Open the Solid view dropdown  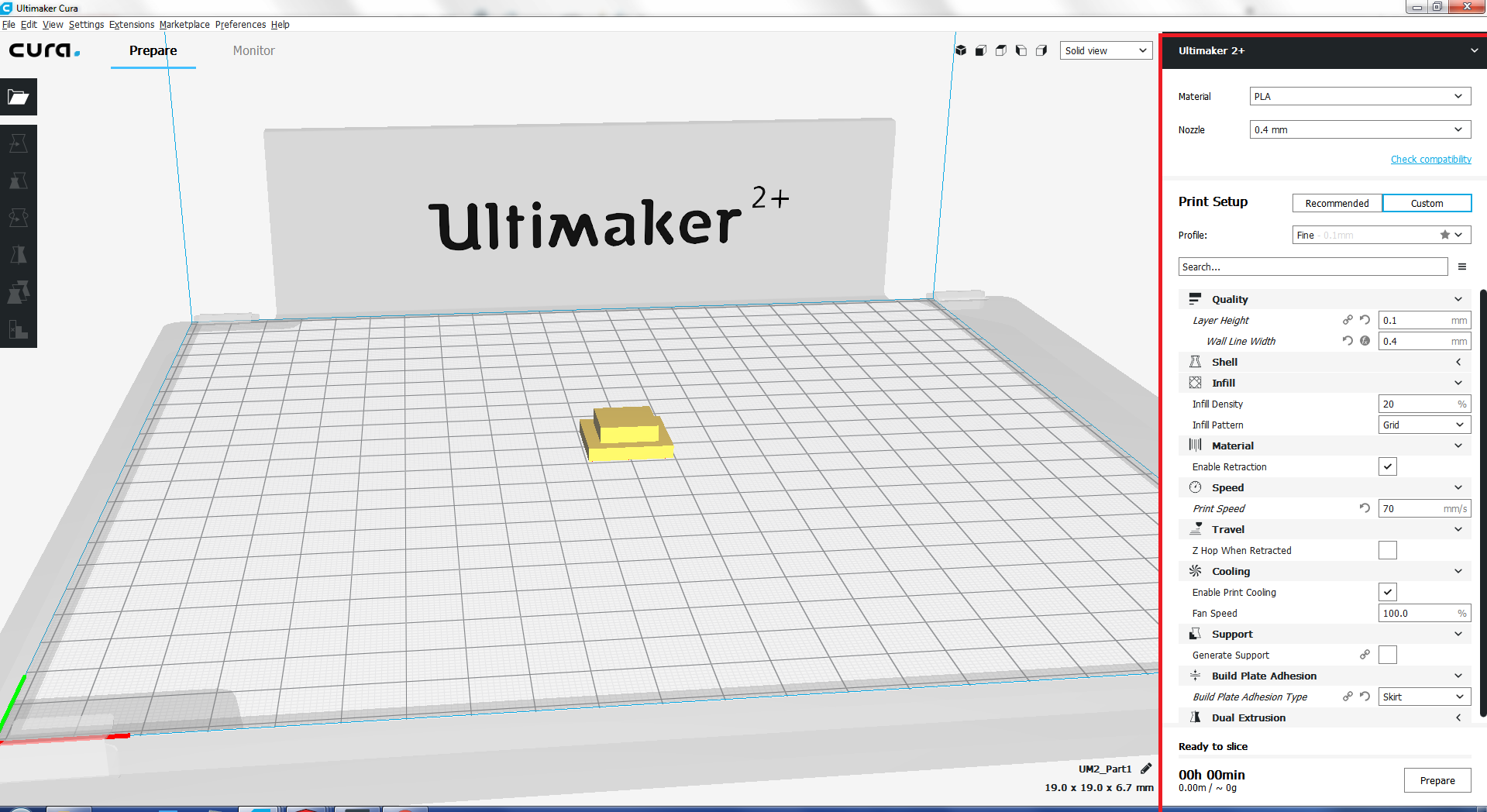[x=1106, y=50]
